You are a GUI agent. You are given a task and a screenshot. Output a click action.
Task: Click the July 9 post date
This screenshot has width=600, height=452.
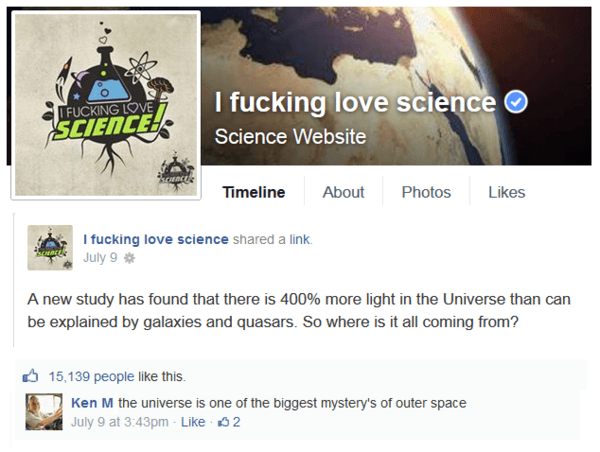coord(100,258)
